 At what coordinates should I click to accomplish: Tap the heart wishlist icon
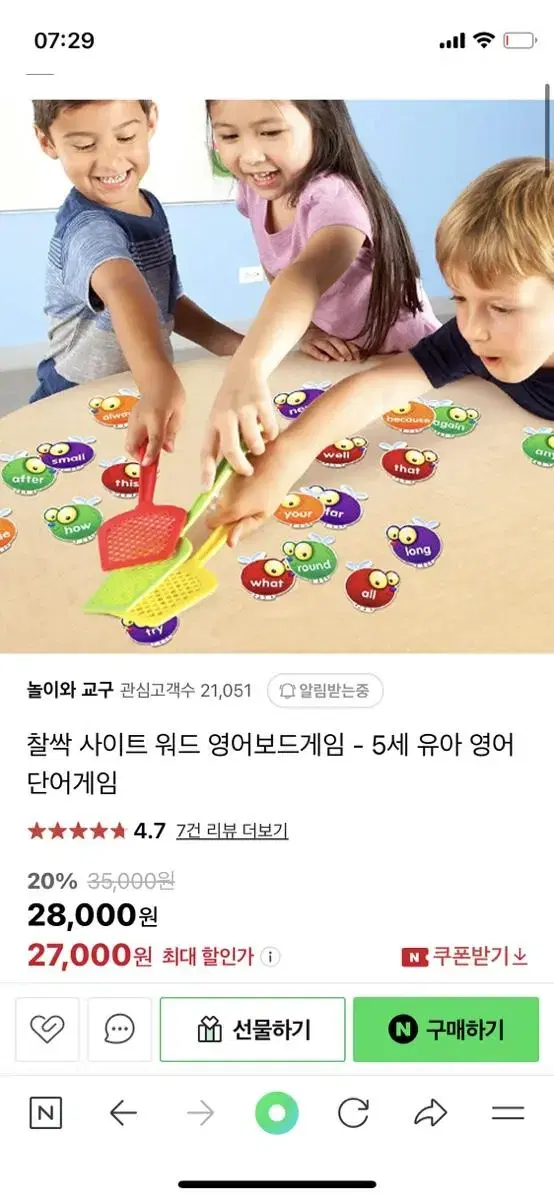pos(47,1029)
